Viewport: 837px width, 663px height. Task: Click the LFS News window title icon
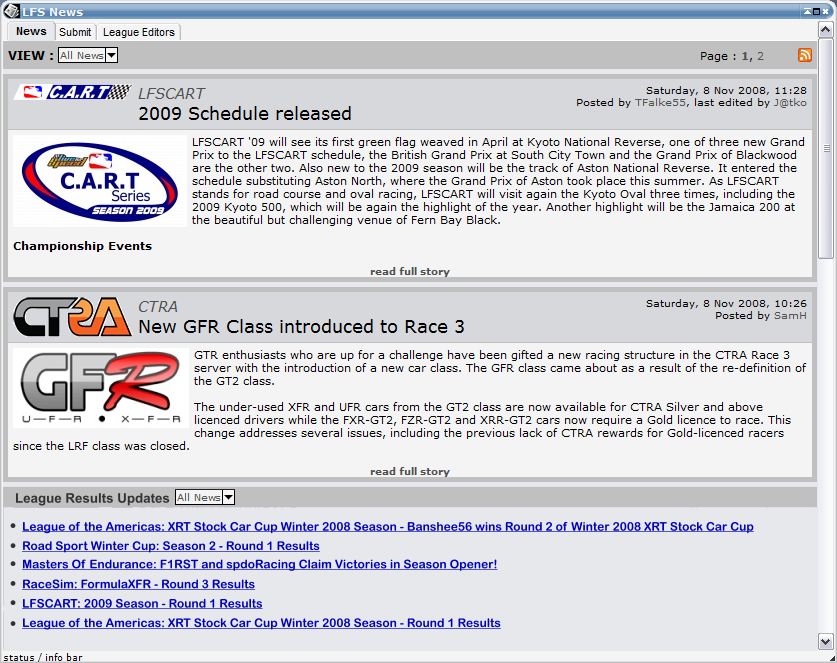point(12,11)
